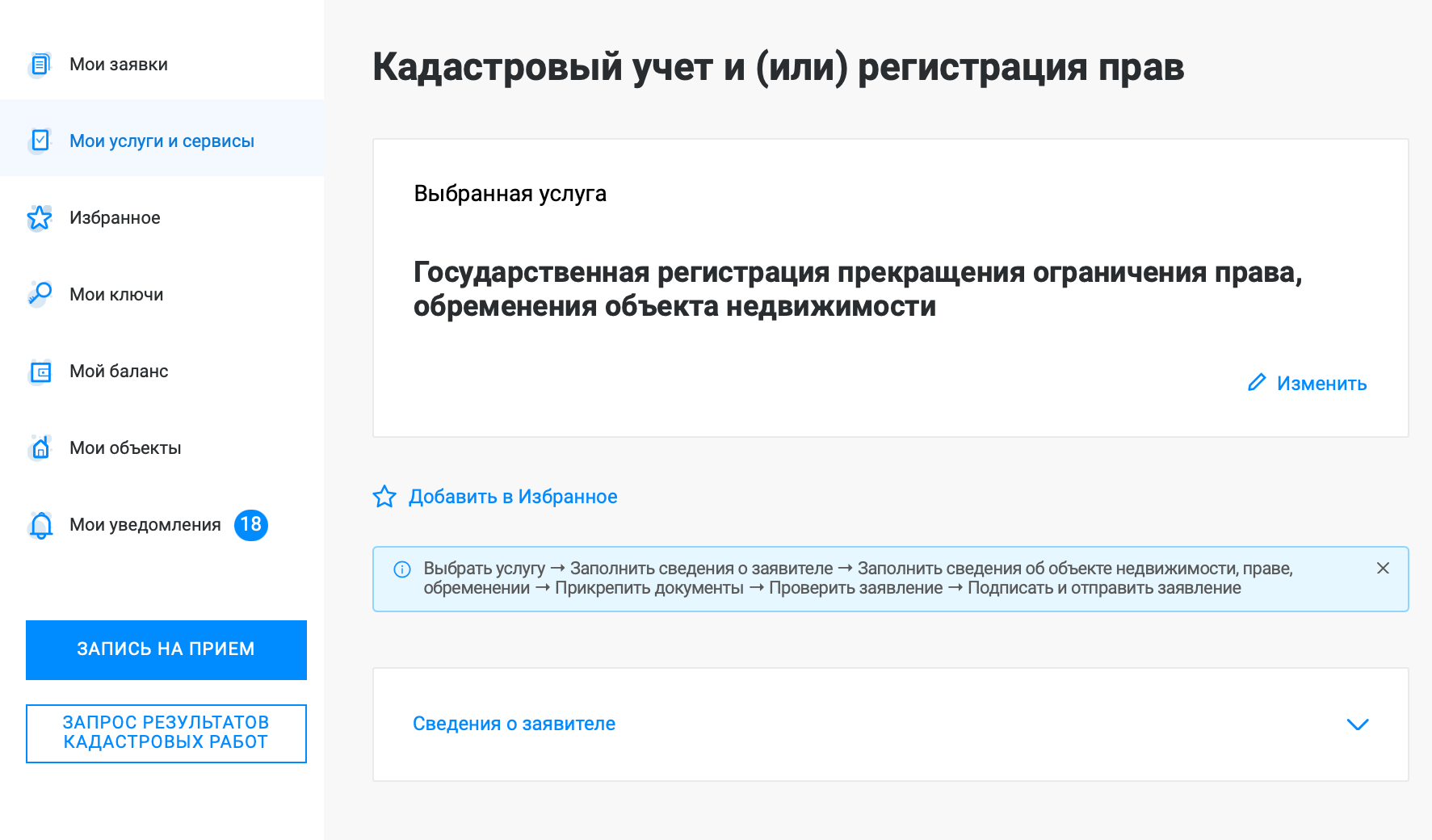The height and width of the screenshot is (840, 1432).
Task: Click the Мои уведомления bell icon
Action: pyautogui.click(x=40, y=525)
